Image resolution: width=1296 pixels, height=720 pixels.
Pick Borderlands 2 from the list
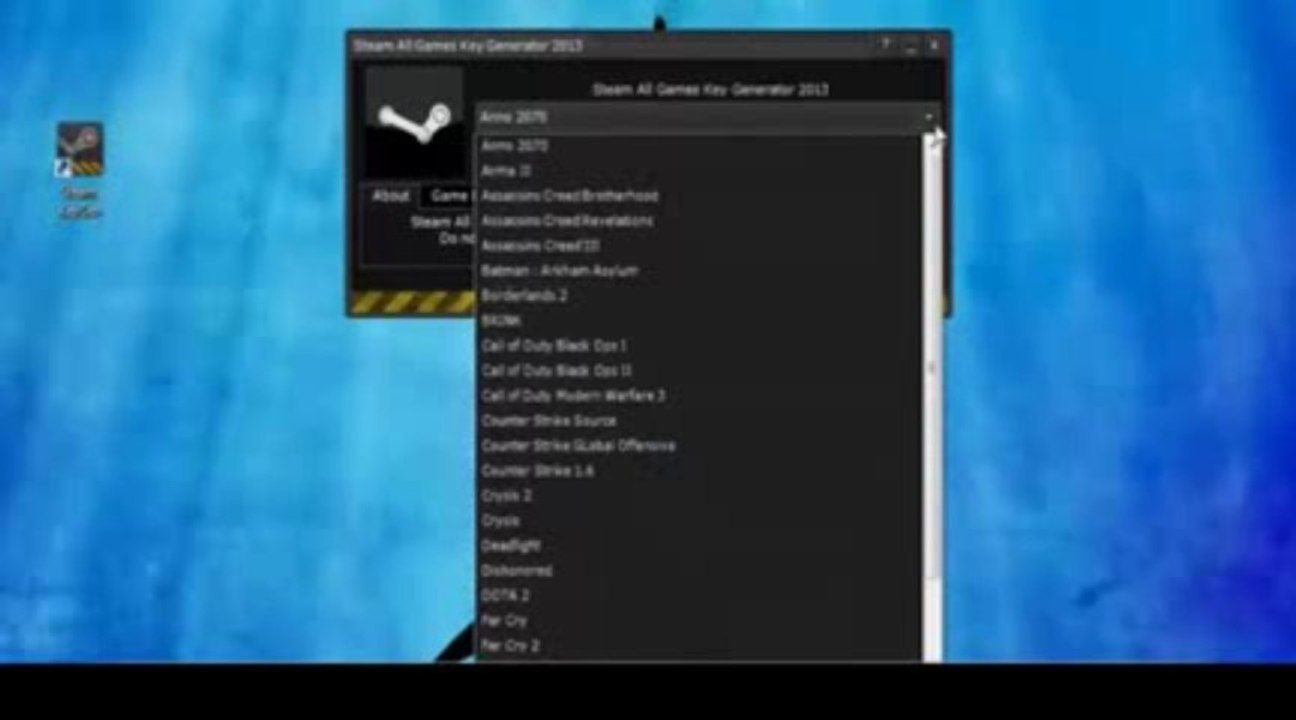tap(698, 296)
